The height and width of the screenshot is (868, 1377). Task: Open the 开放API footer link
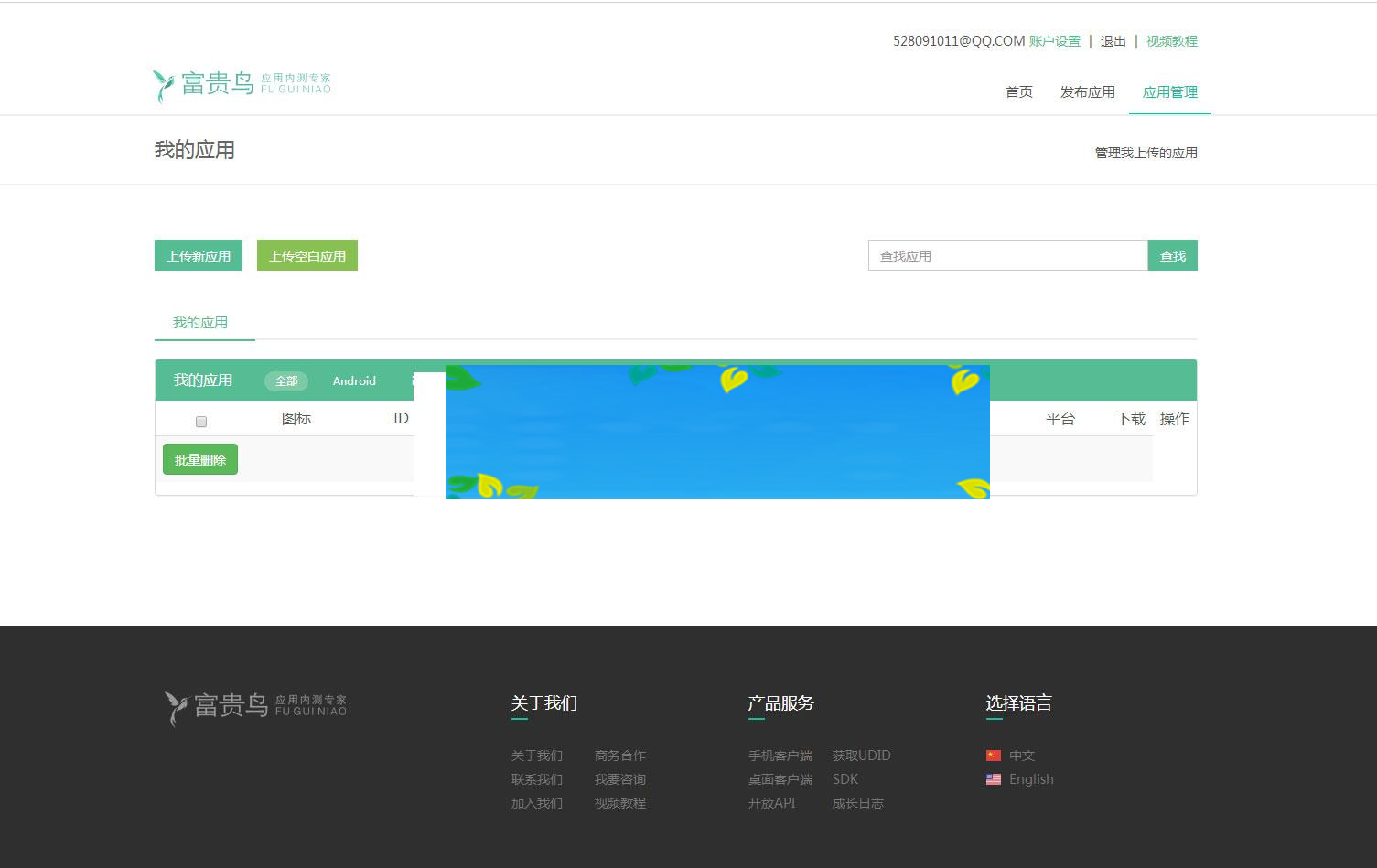point(771,803)
